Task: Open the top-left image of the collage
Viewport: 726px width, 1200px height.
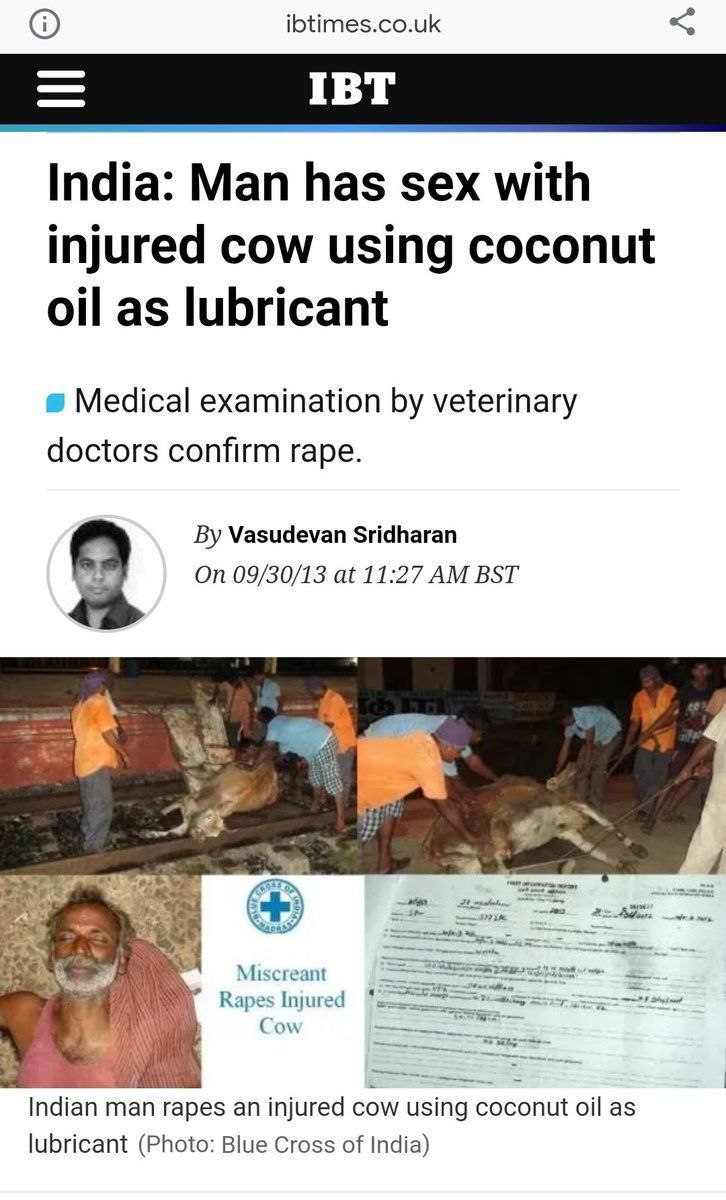Action: (178, 765)
